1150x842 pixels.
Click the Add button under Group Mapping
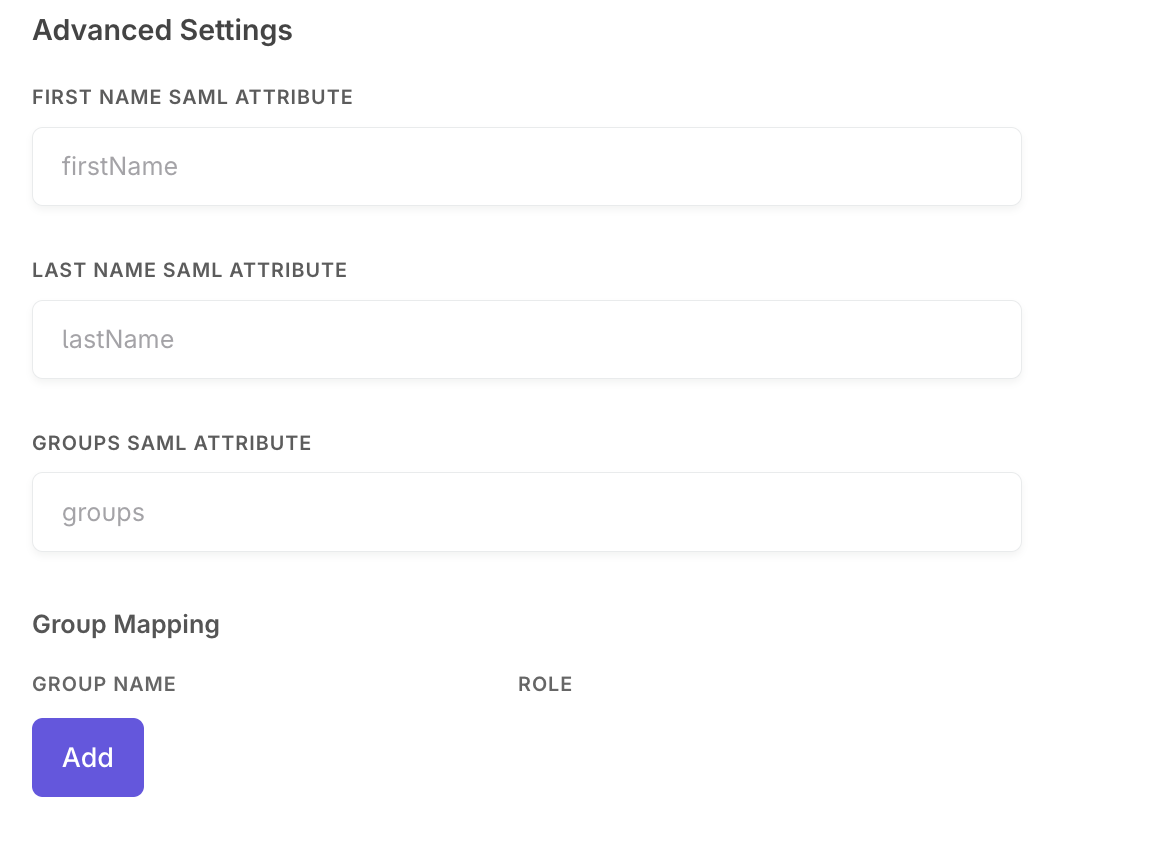tap(87, 757)
